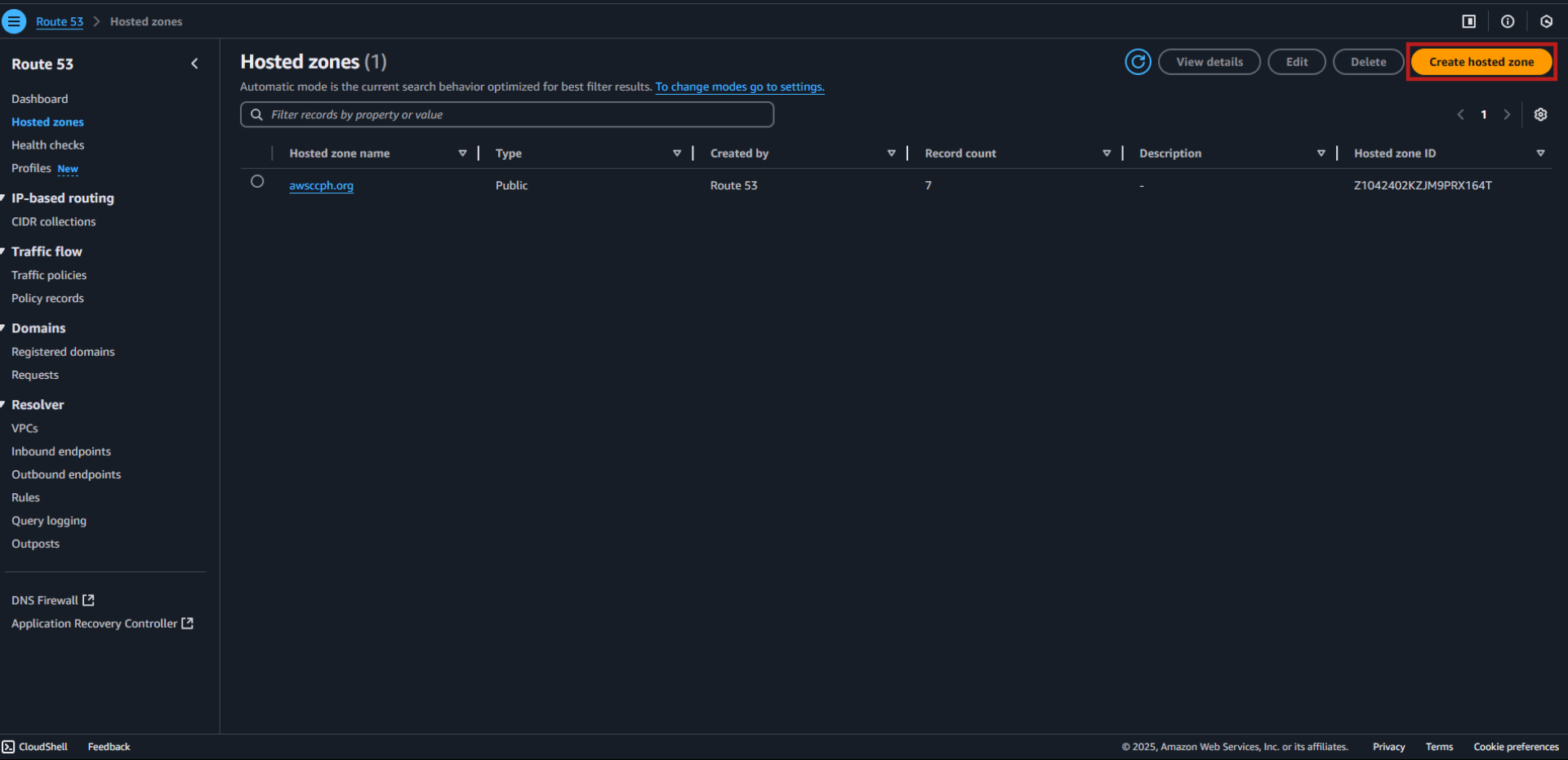Open Dashboard in the sidebar
Viewport: 1568px width, 760px height.
click(x=39, y=99)
